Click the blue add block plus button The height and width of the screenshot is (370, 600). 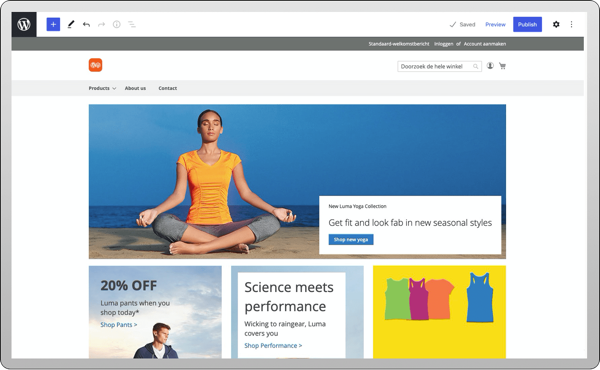tap(53, 24)
